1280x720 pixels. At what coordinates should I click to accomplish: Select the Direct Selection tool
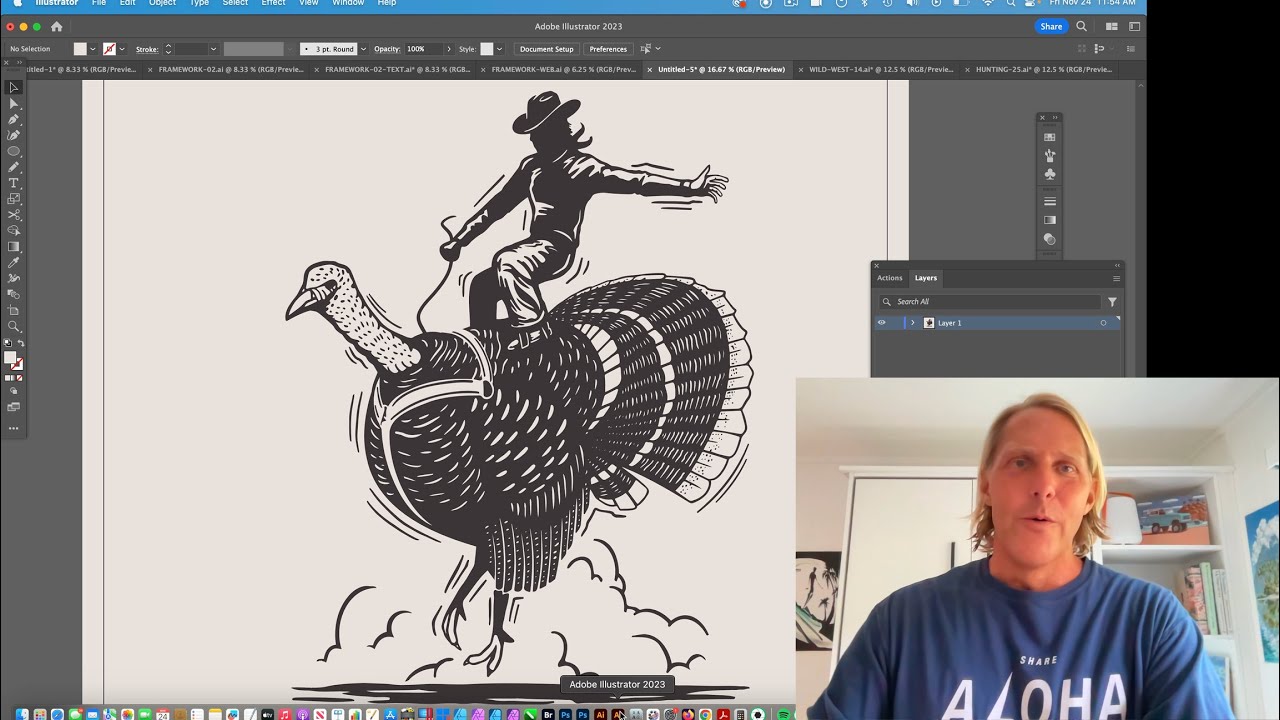pyautogui.click(x=13, y=103)
